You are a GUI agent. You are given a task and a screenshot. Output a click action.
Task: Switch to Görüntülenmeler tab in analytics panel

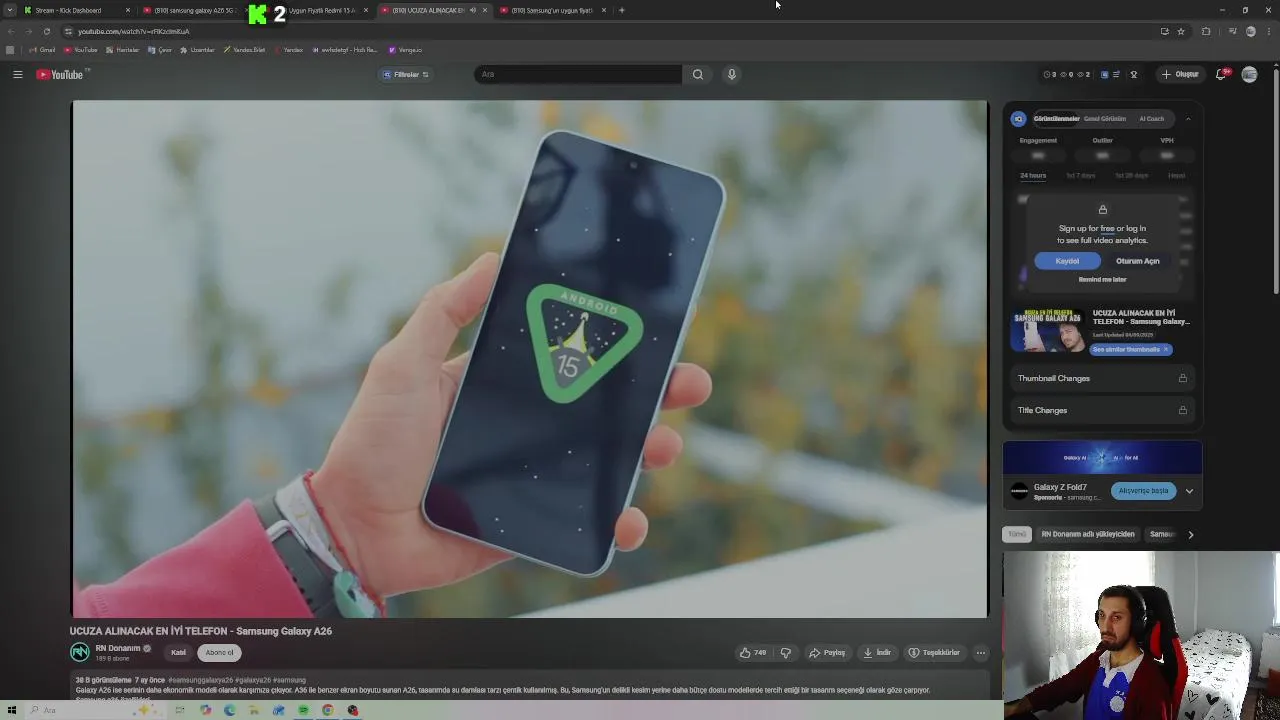click(x=1056, y=119)
